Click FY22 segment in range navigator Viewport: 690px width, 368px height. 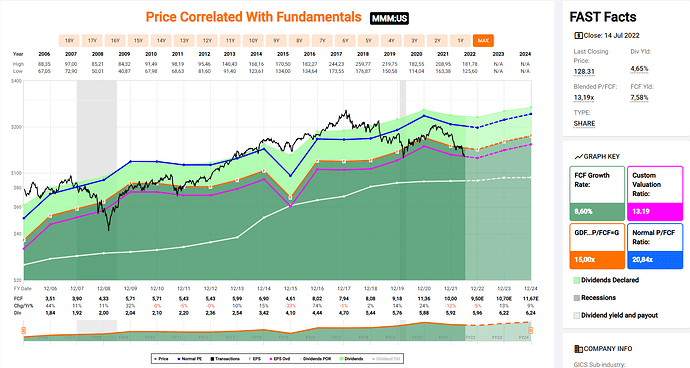point(470,337)
